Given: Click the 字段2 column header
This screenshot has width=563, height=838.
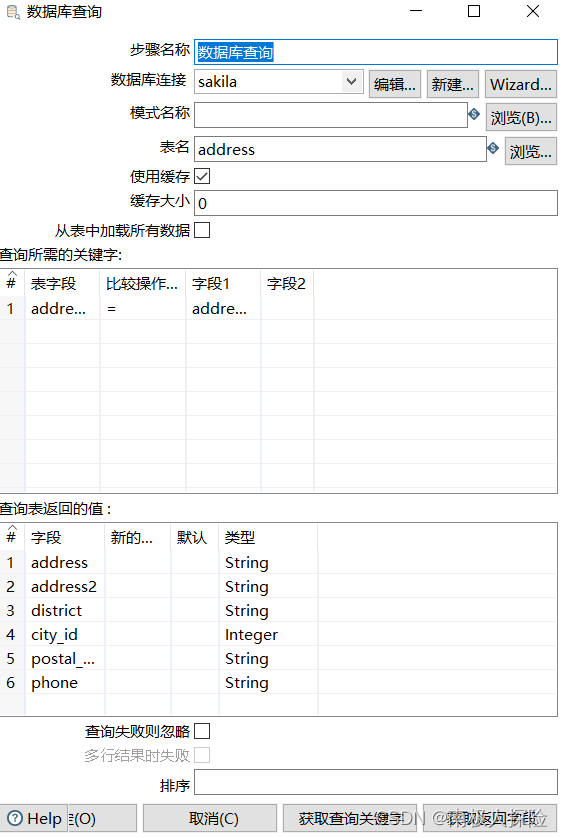Looking at the screenshot, I should [287, 283].
